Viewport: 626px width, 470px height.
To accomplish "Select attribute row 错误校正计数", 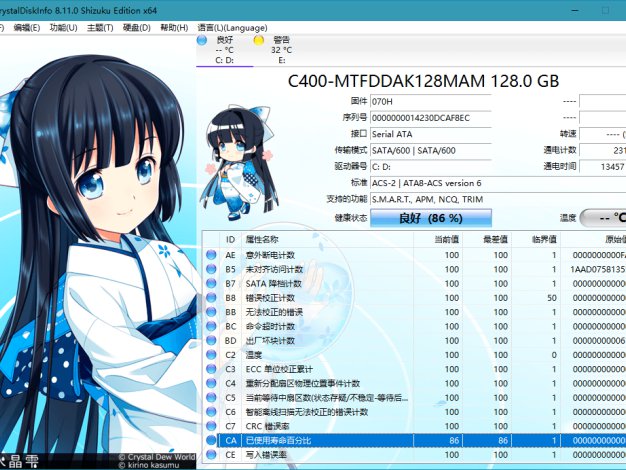I will [414, 298].
